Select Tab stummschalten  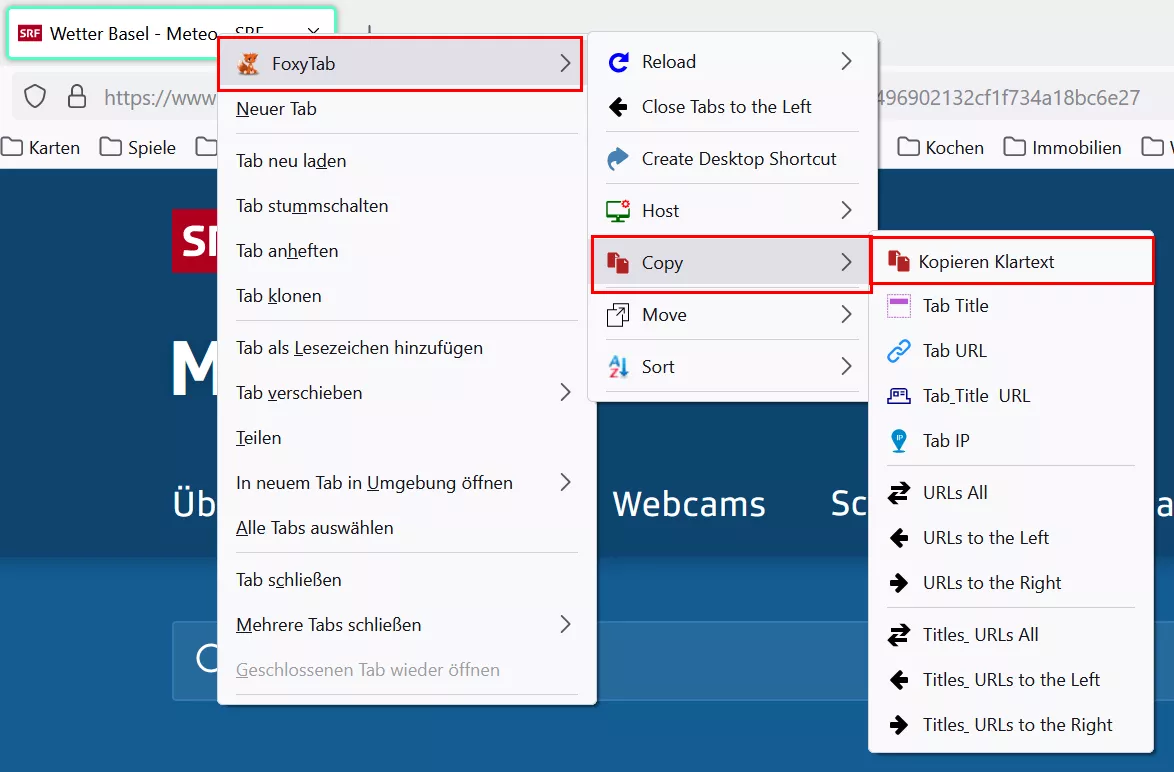pos(407,206)
